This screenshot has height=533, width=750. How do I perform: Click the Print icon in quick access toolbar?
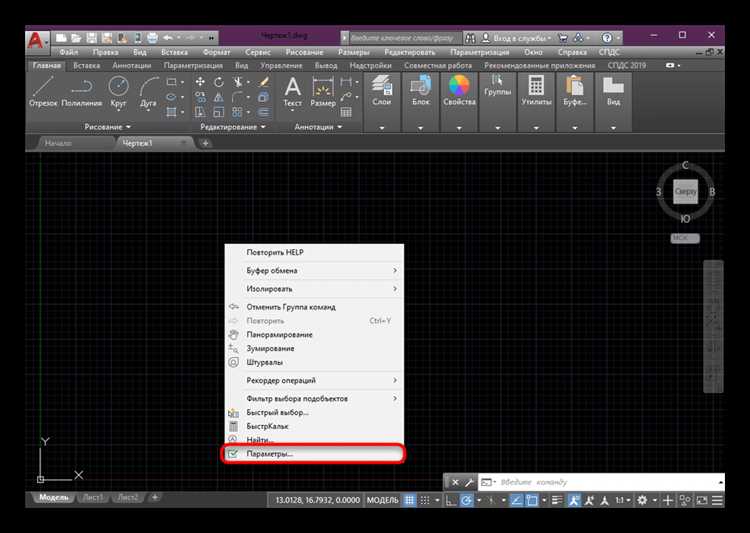(x=152, y=38)
